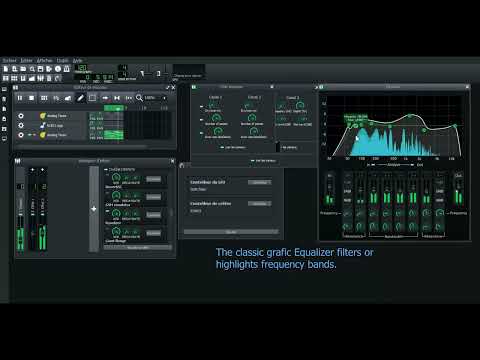Toggle the effects chain enable LED in FX Mixer
Image resolution: width=480 pixels, height=360 pixels.
point(106,169)
